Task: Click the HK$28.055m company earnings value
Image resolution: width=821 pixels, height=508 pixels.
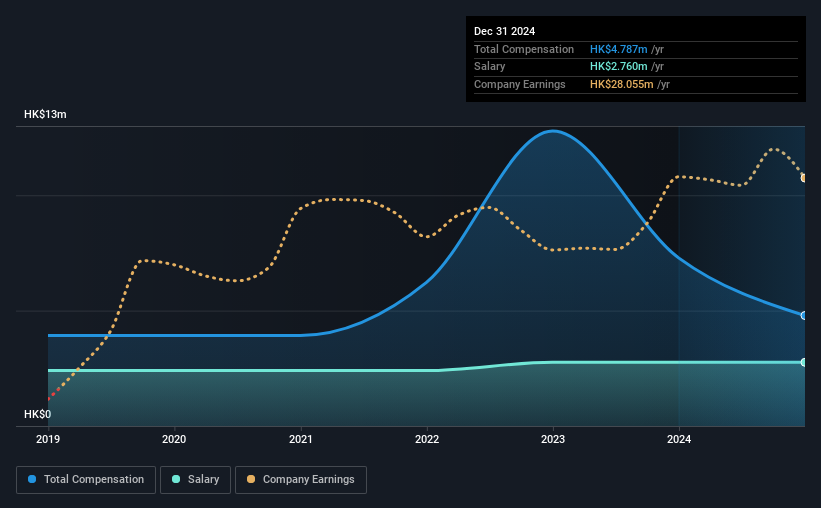Action: (x=622, y=84)
